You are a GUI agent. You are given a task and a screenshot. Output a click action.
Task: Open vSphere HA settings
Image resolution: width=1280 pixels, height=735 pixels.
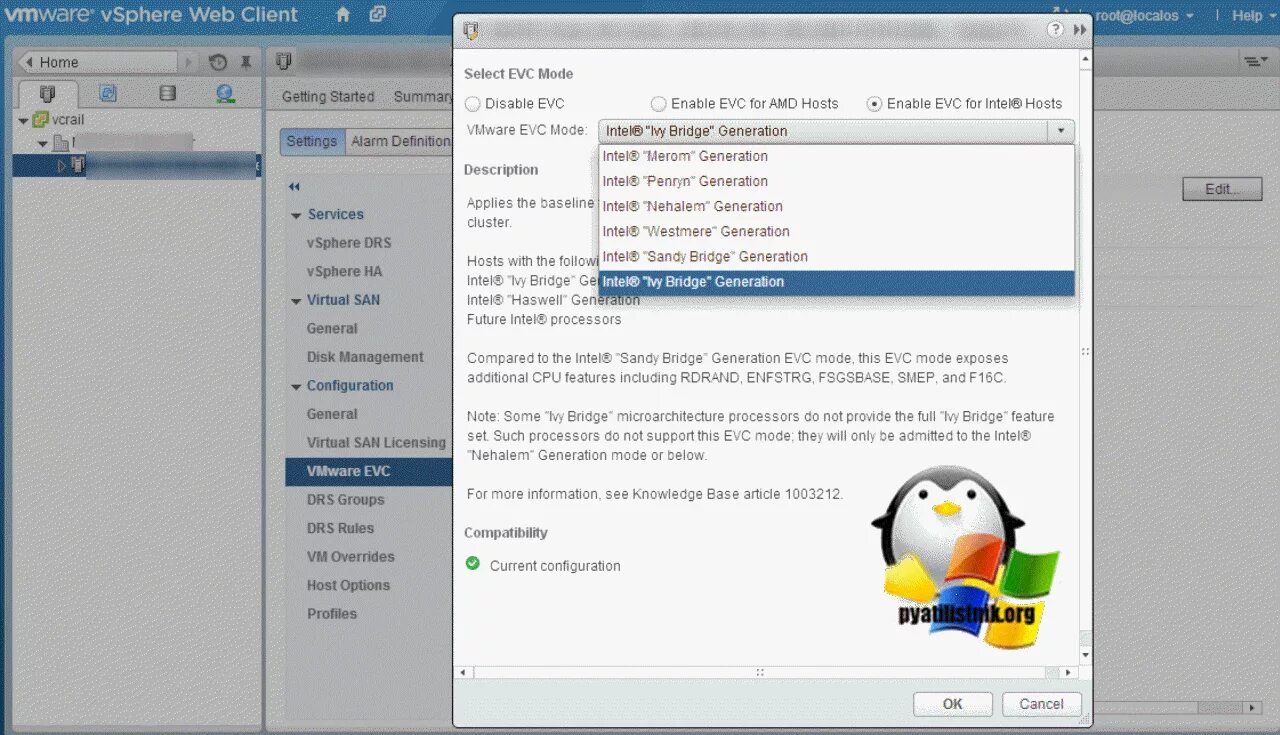345,271
